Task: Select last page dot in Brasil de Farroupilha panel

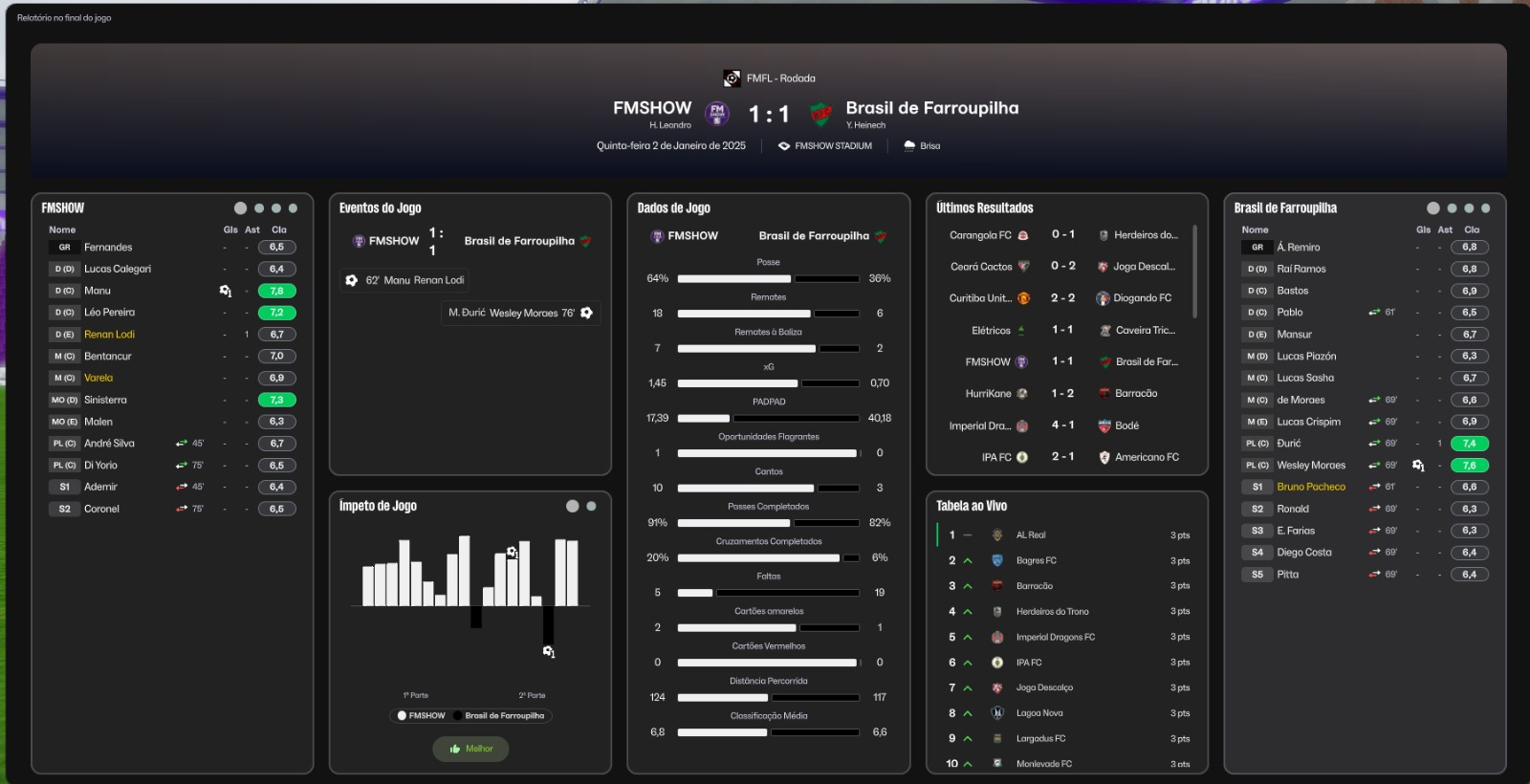Action: pyautogui.click(x=1485, y=208)
